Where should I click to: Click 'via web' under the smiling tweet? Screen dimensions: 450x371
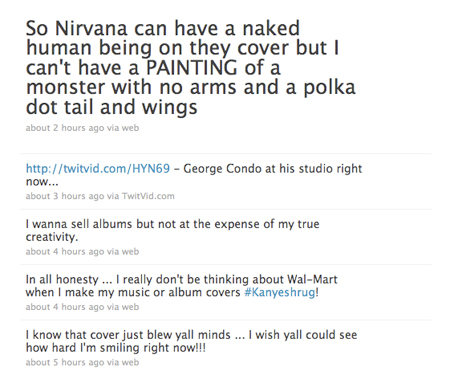point(123,362)
